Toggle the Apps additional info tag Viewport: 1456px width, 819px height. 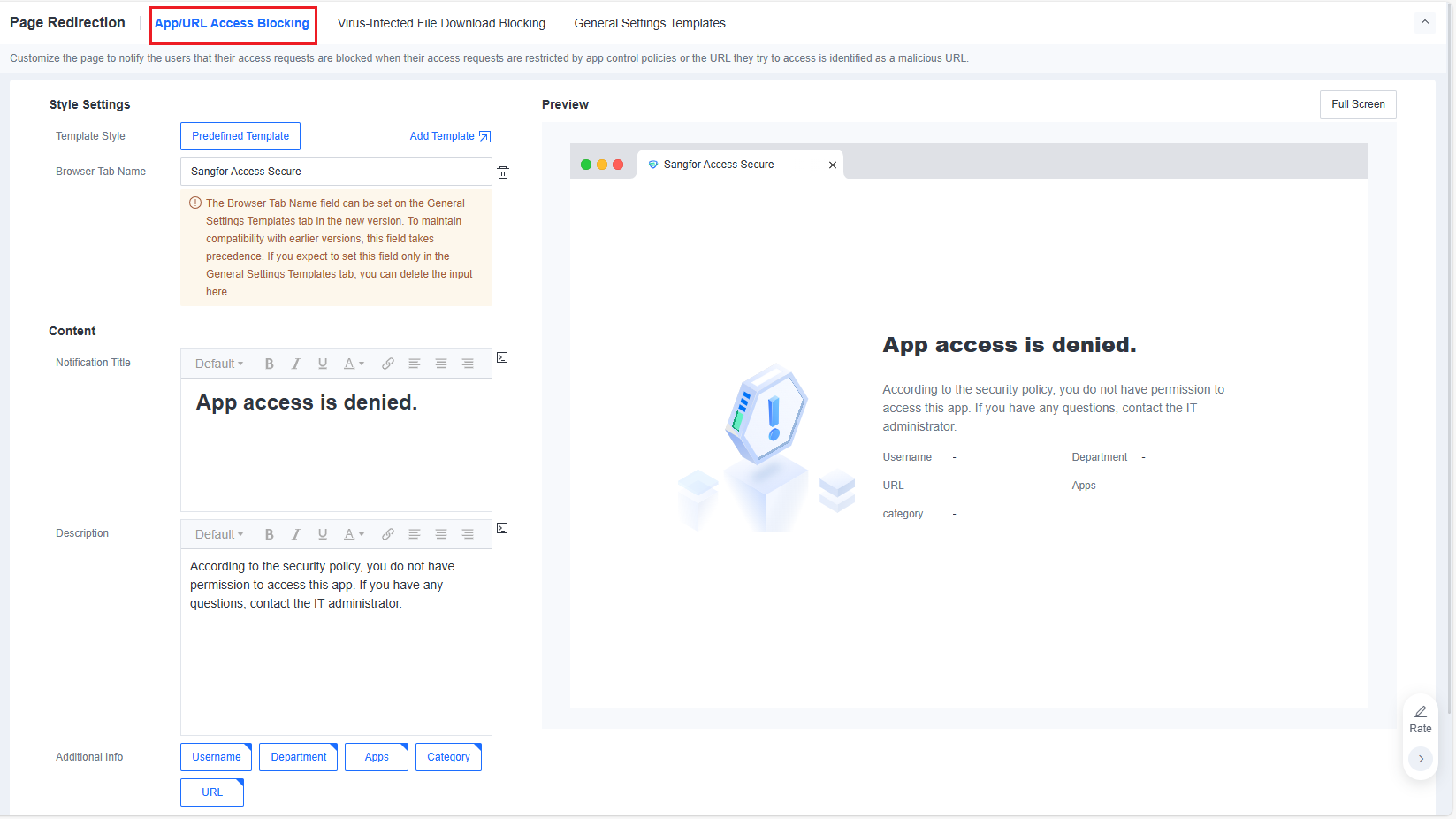(377, 757)
